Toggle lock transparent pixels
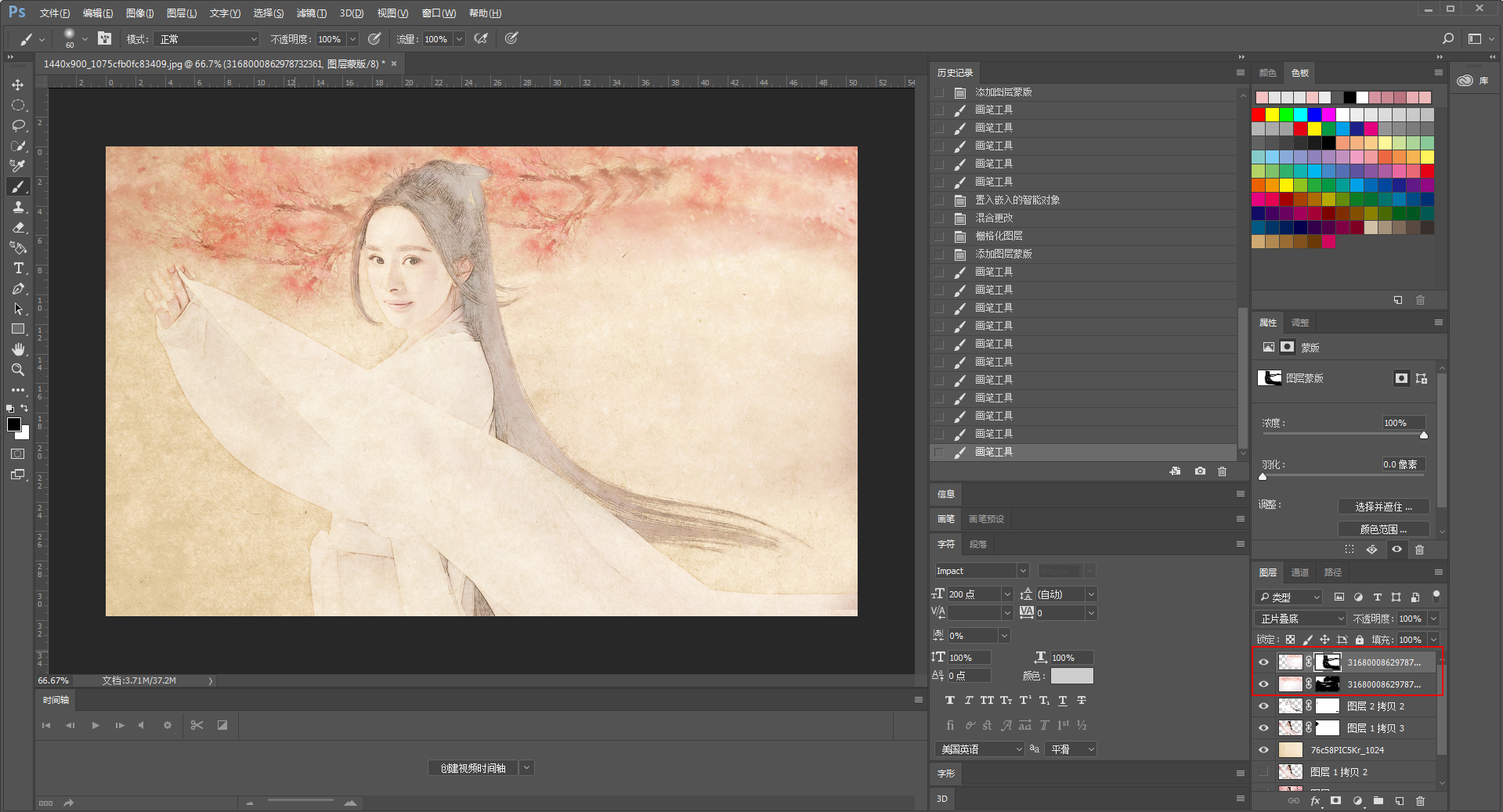1503x812 pixels. (1290, 640)
